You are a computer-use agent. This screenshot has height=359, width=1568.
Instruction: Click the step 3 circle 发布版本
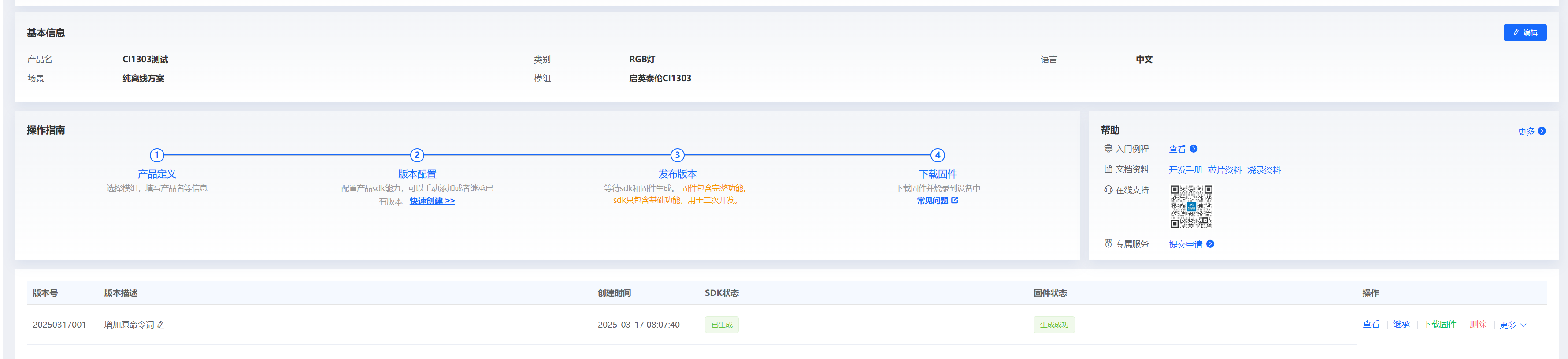click(677, 155)
